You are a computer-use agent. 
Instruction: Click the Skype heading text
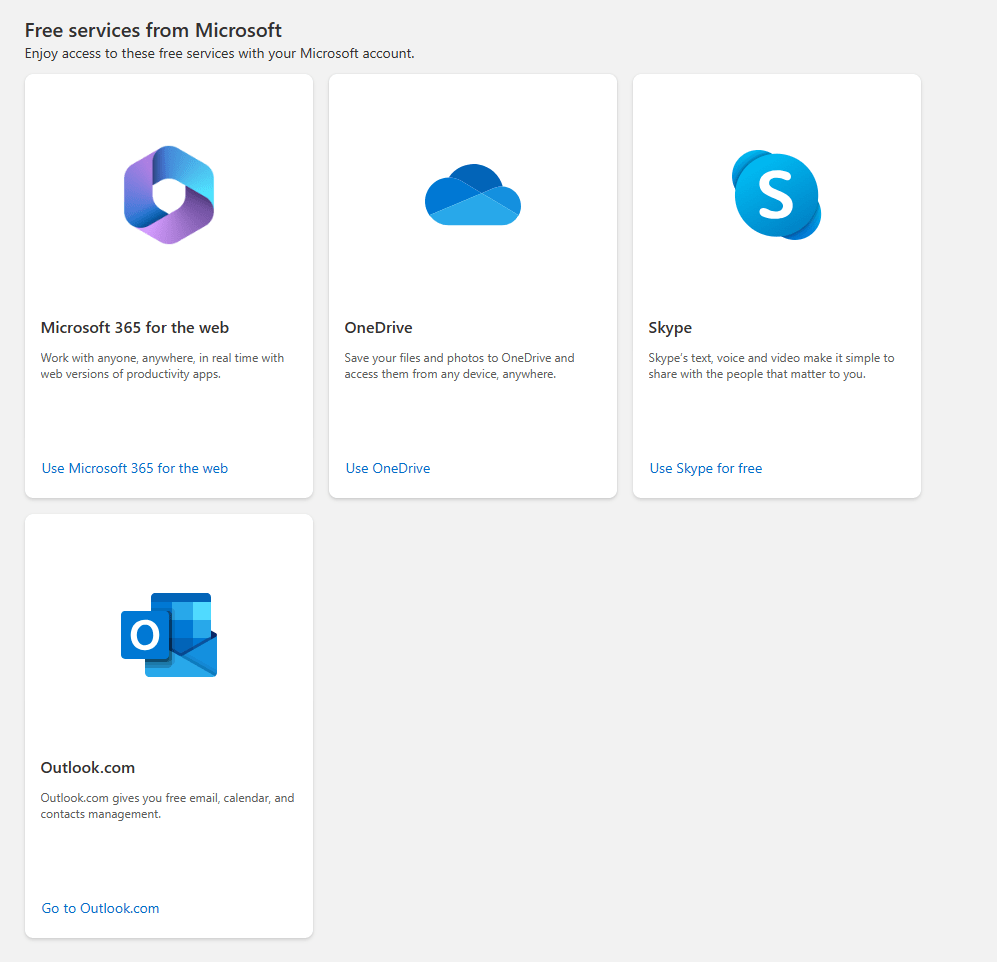click(x=670, y=327)
